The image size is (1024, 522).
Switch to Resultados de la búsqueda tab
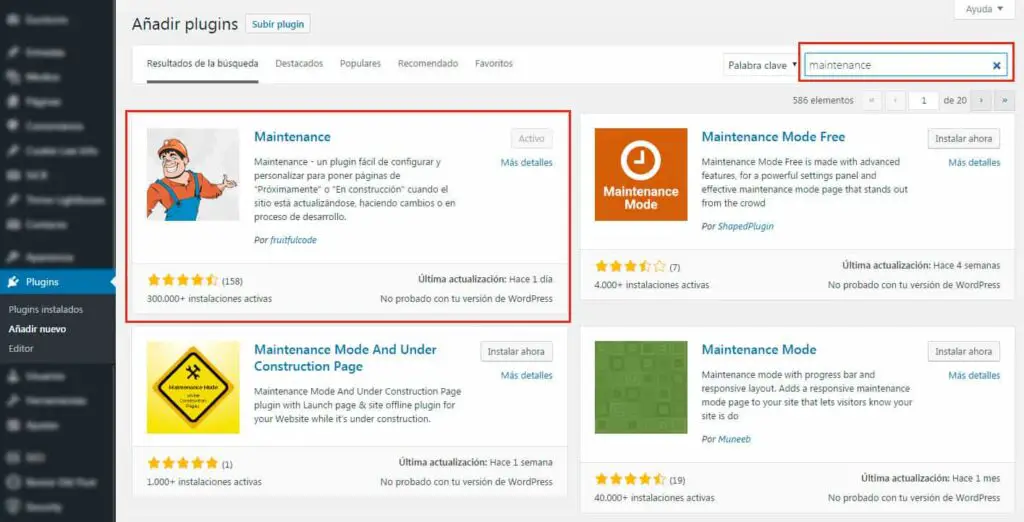pyautogui.click(x=202, y=63)
